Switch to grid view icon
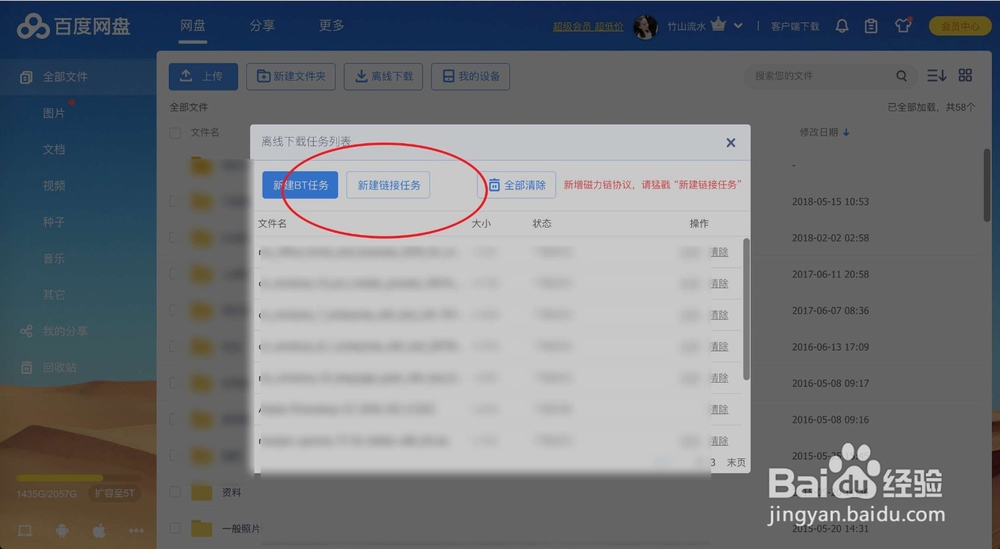This screenshot has height=549, width=1000. (x=966, y=75)
